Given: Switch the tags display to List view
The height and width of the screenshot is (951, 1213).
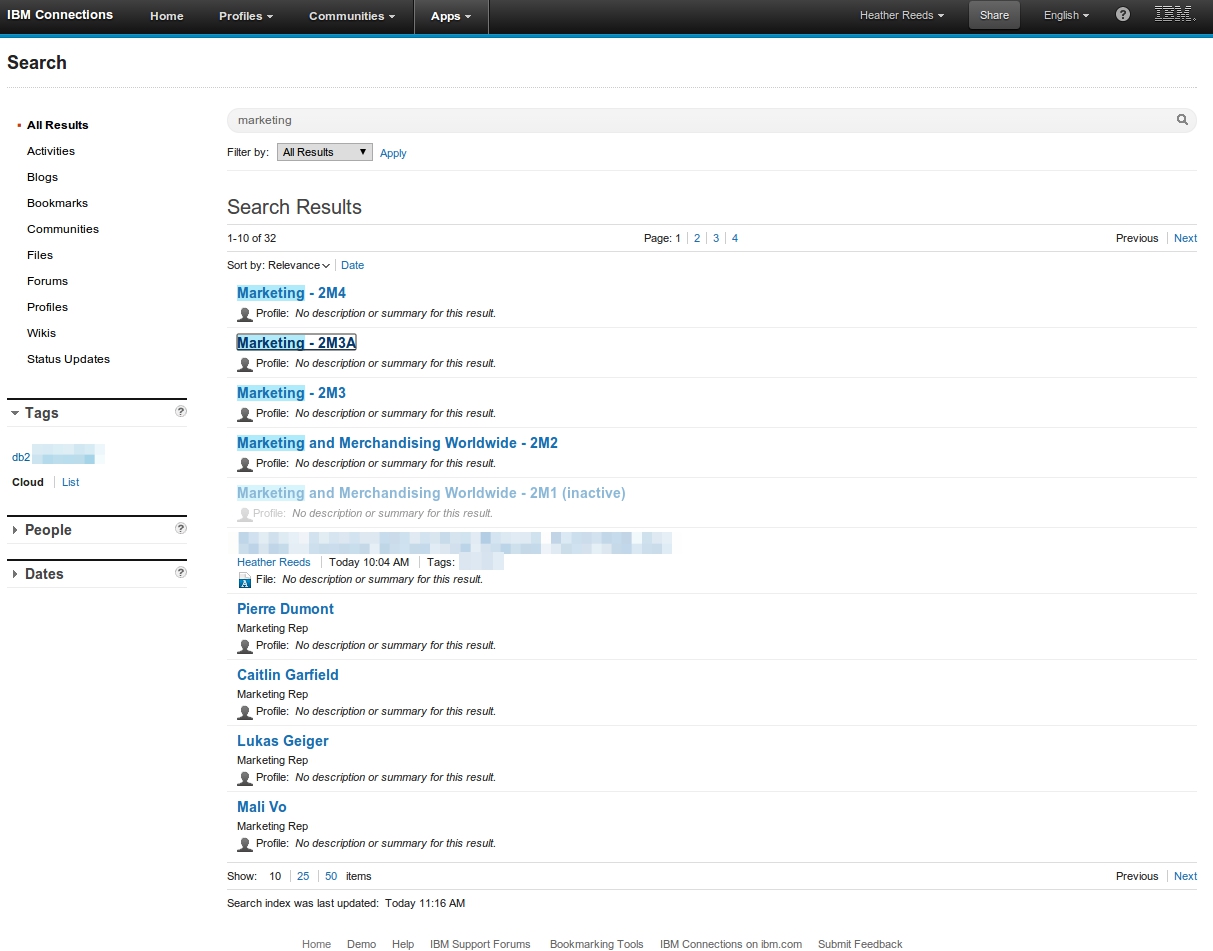Looking at the screenshot, I should (70, 482).
